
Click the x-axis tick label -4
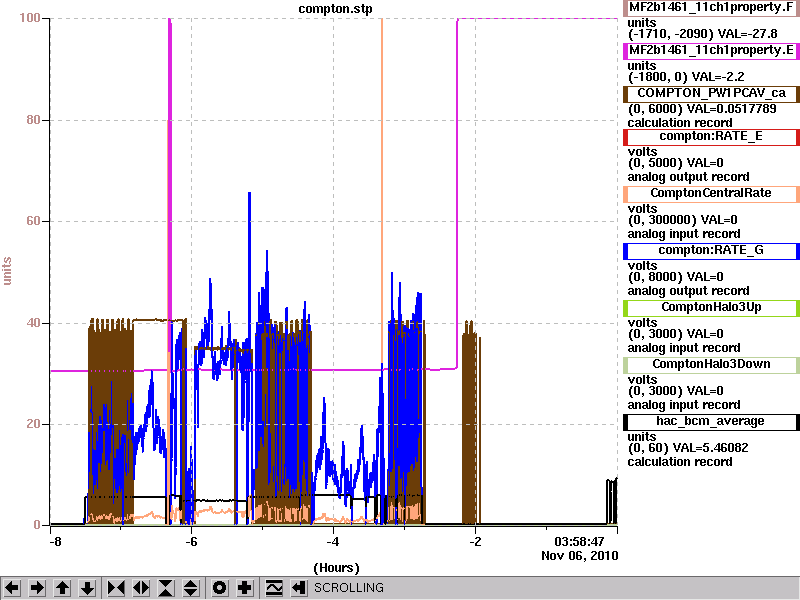[333, 541]
